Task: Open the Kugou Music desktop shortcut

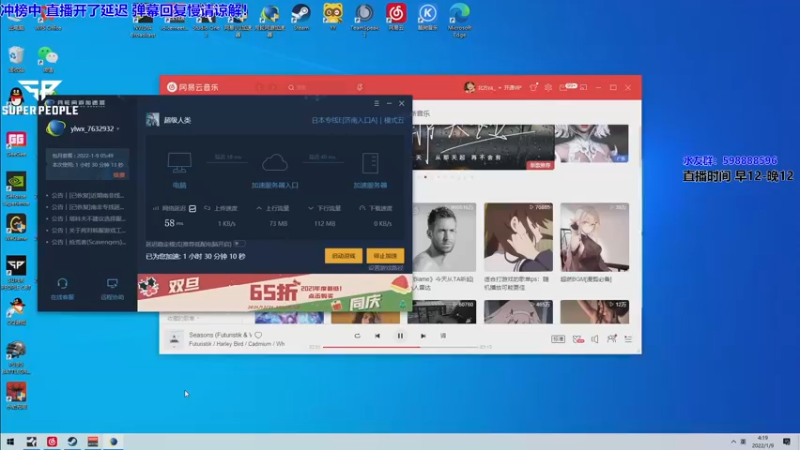Action: tap(428, 17)
